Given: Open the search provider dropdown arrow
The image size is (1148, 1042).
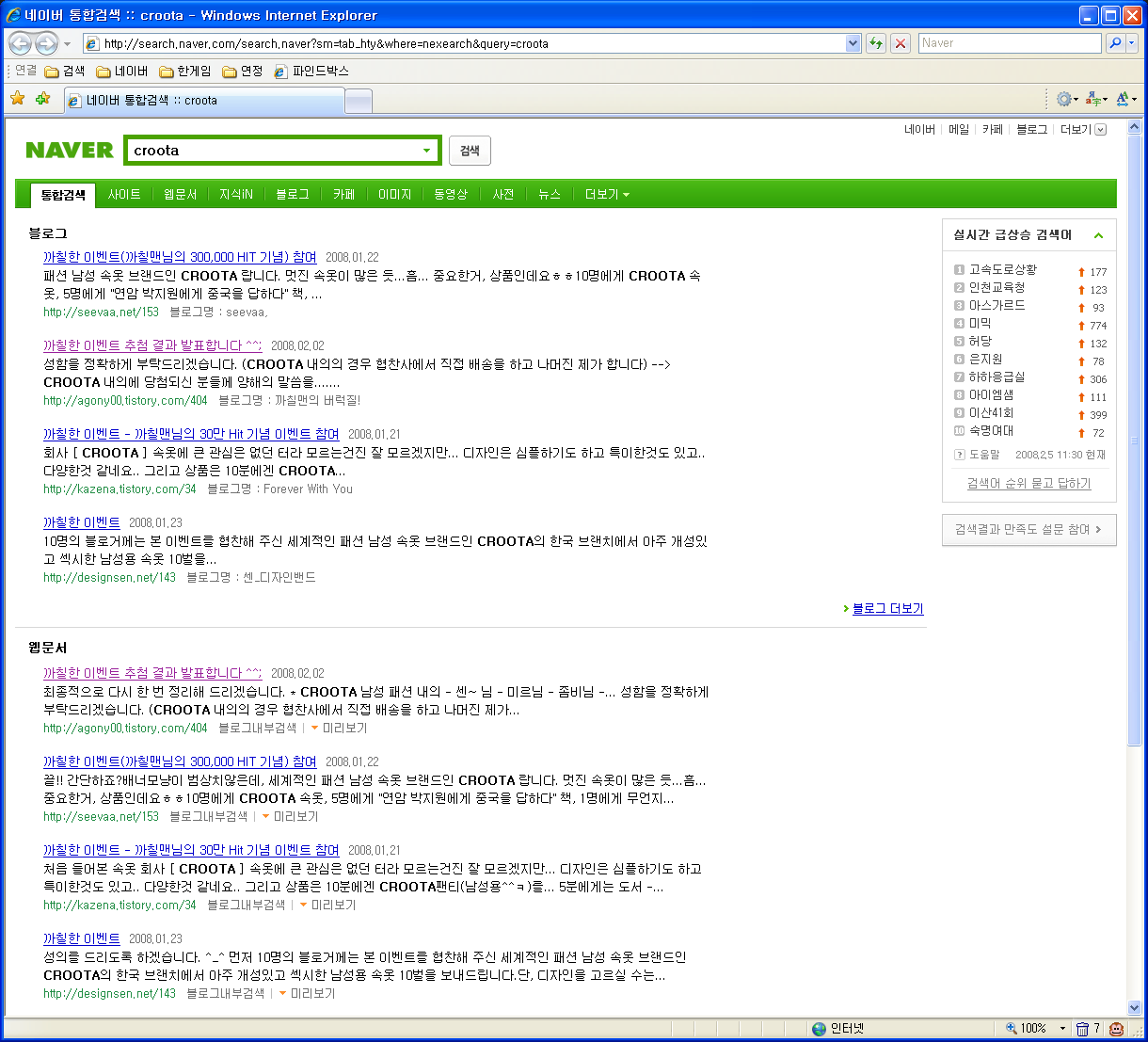Looking at the screenshot, I should coord(1132,43).
